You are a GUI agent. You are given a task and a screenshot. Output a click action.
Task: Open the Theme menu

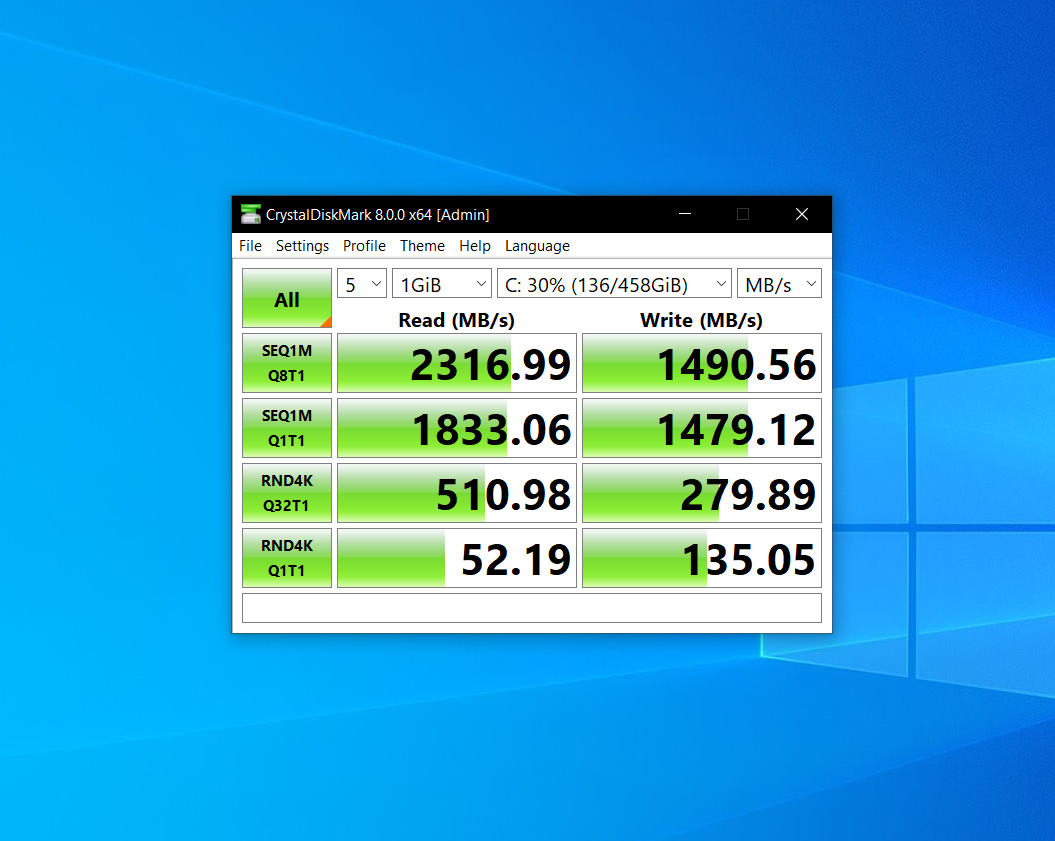click(x=422, y=246)
